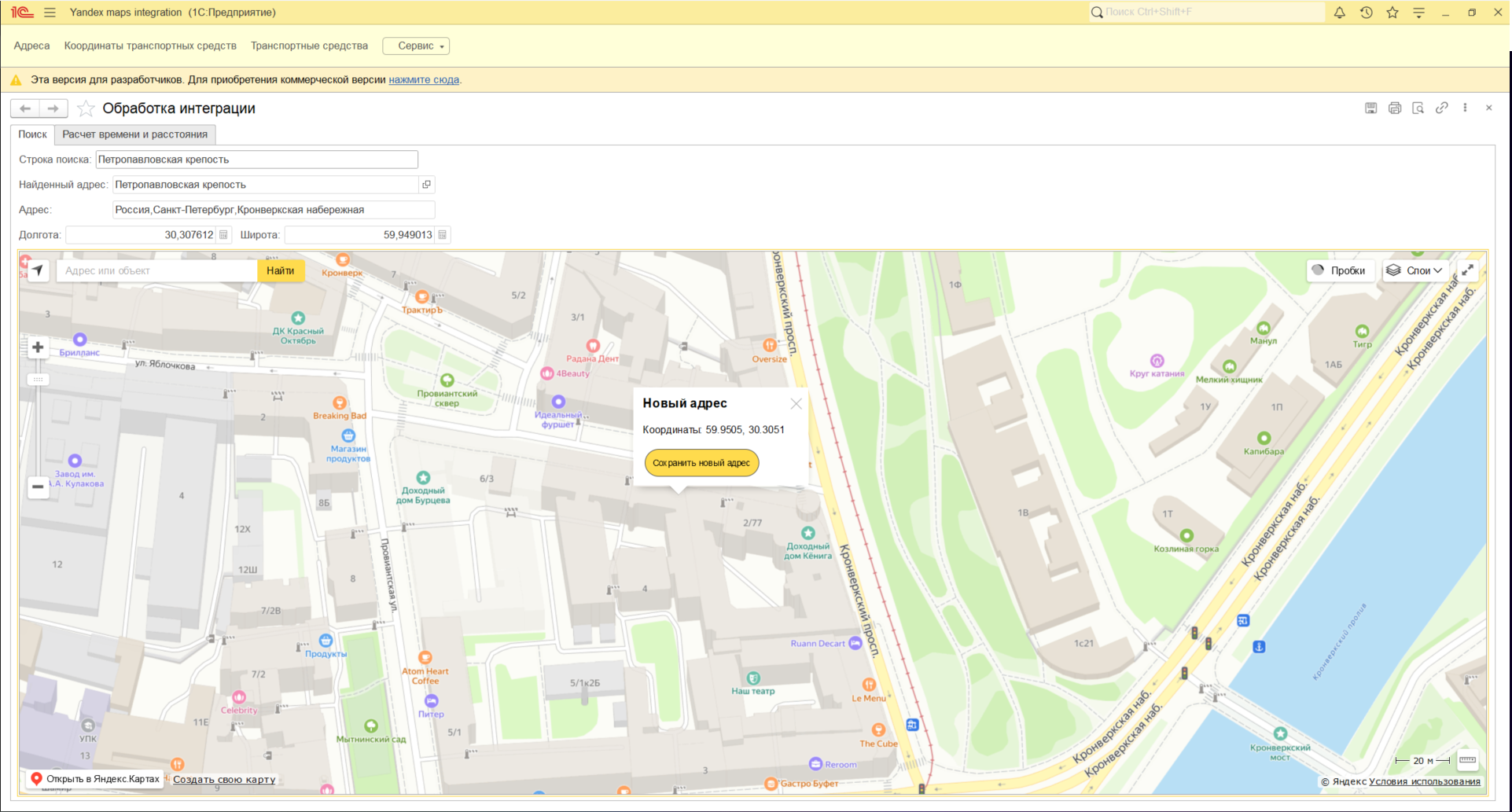Click the Найденный адрес field

point(266,185)
